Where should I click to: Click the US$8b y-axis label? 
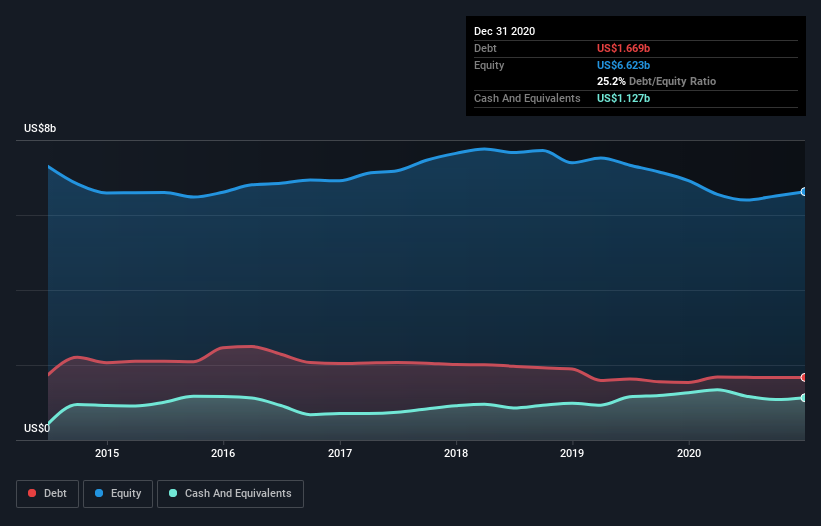(x=40, y=128)
